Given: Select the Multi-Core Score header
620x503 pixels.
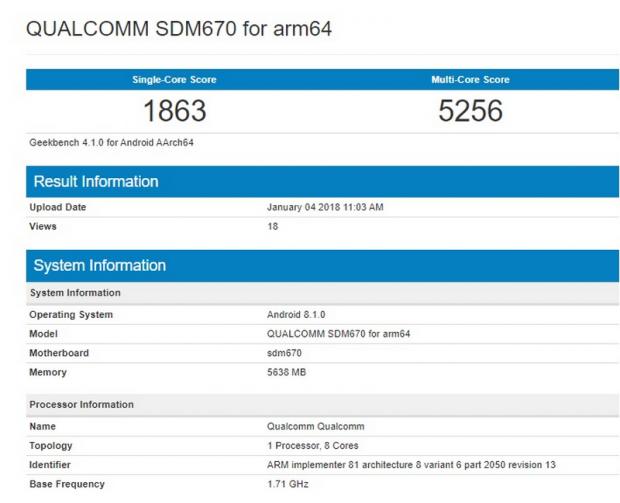Looking at the screenshot, I should [470, 79].
